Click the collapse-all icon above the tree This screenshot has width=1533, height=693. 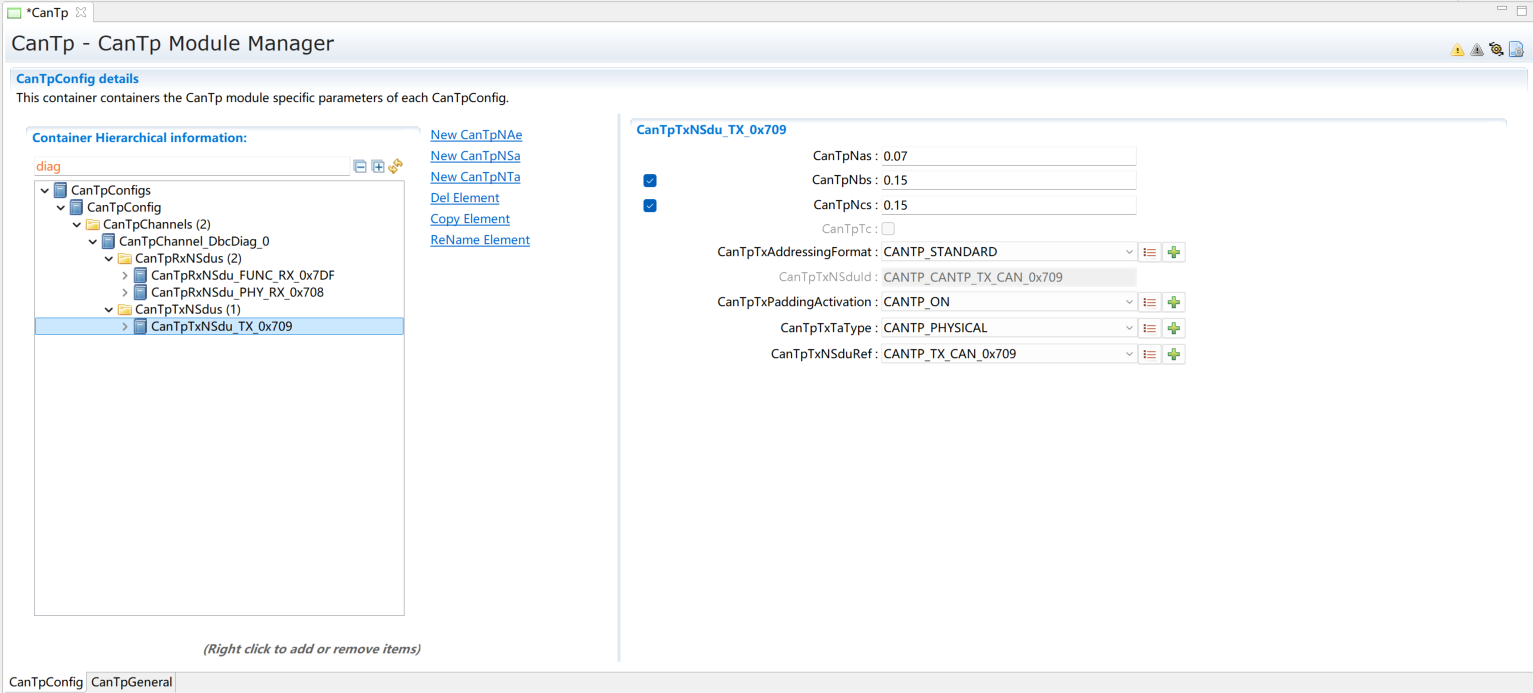[360, 167]
